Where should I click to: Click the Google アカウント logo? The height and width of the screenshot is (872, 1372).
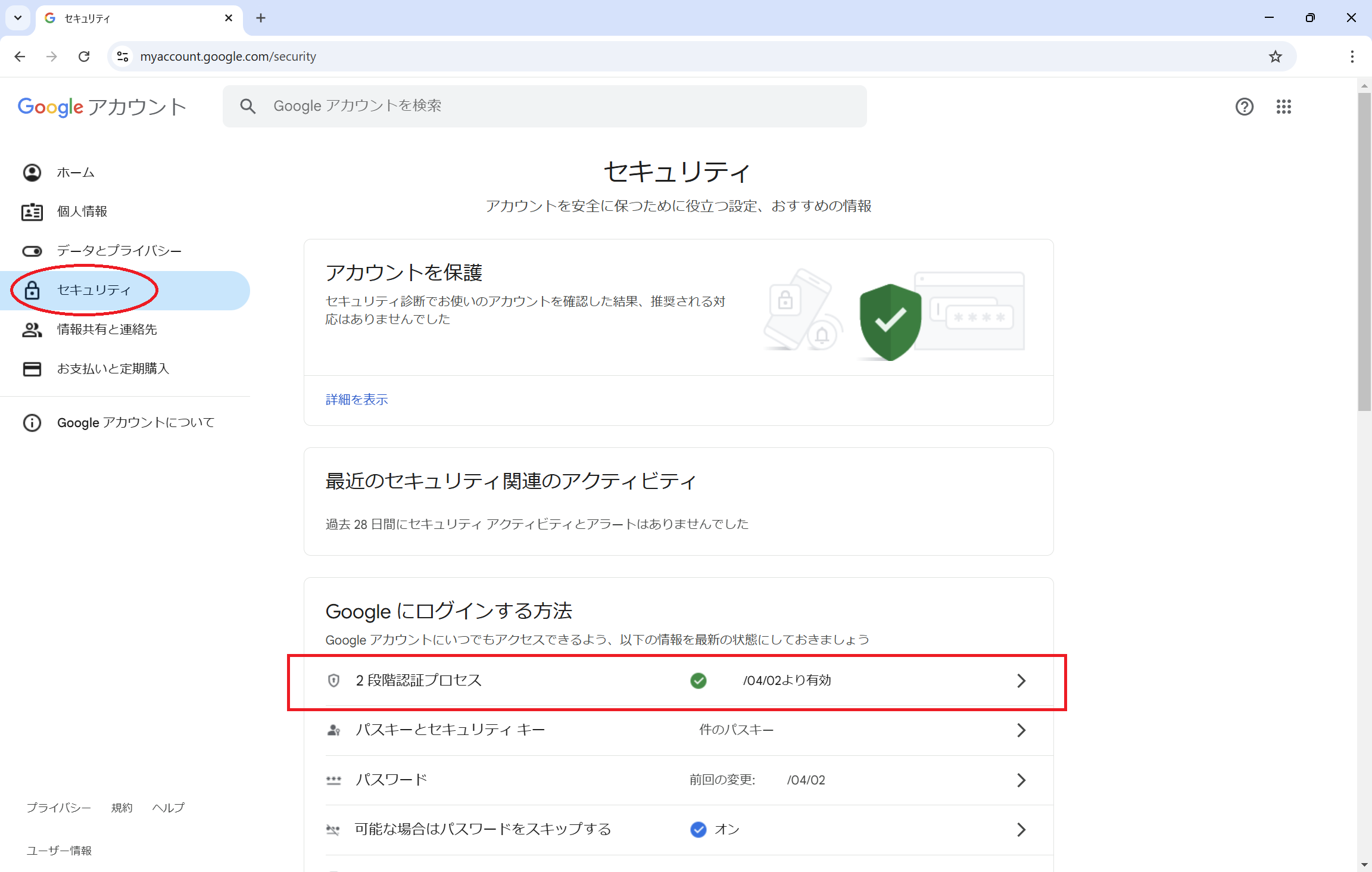pos(102,107)
